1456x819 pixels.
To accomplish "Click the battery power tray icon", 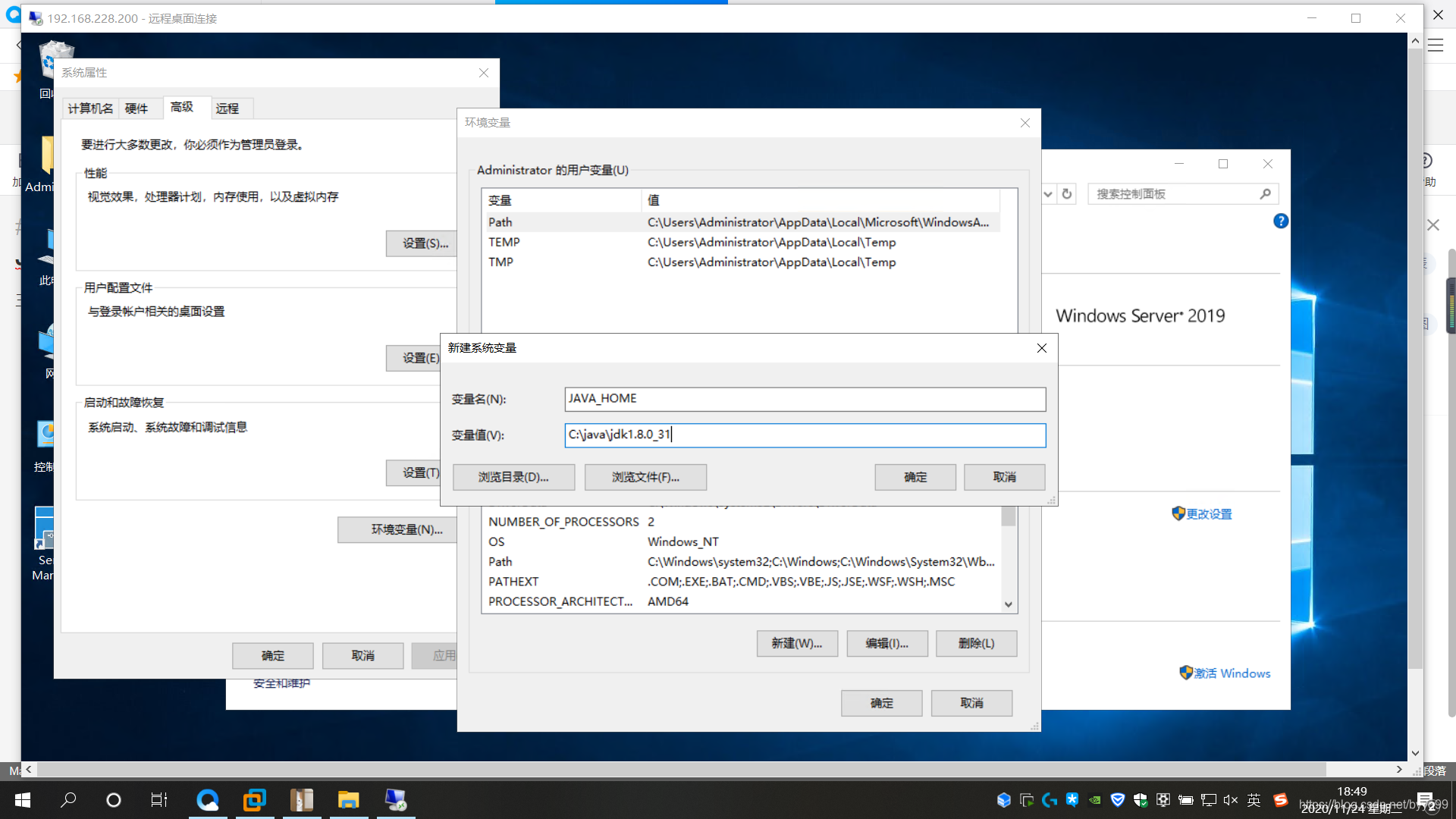I will (x=1186, y=800).
